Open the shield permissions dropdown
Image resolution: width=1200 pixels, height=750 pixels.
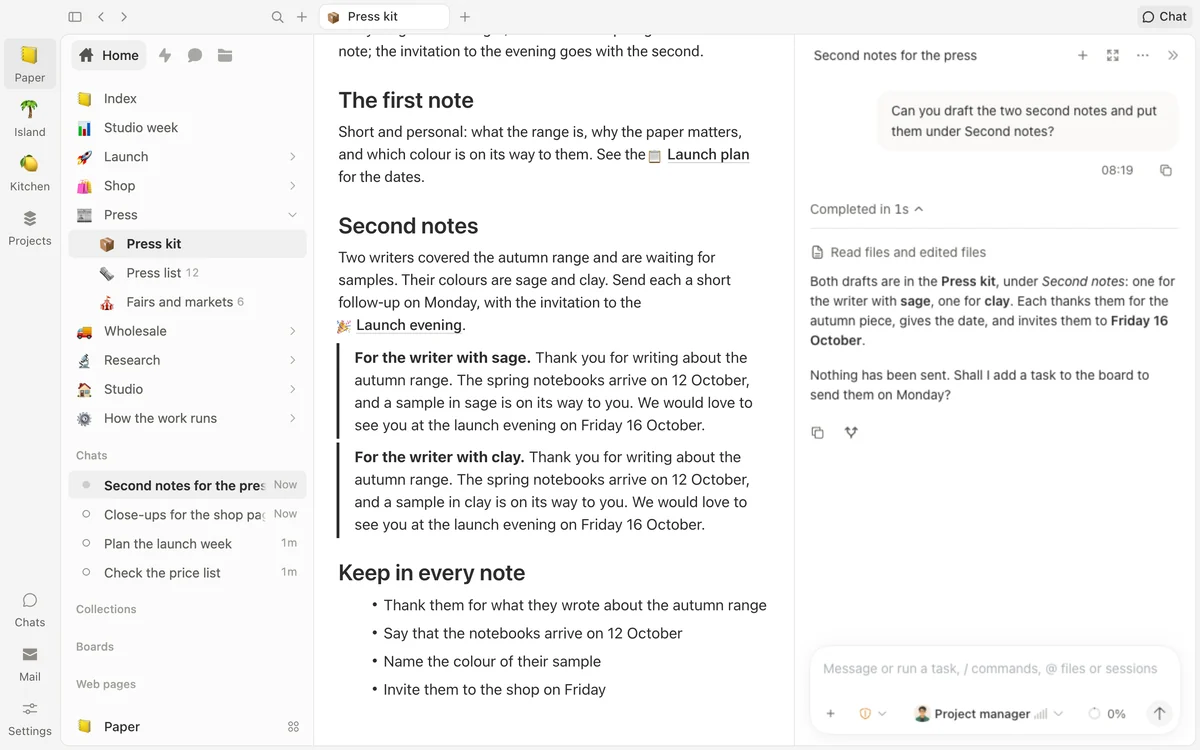click(x=872, y=714)
